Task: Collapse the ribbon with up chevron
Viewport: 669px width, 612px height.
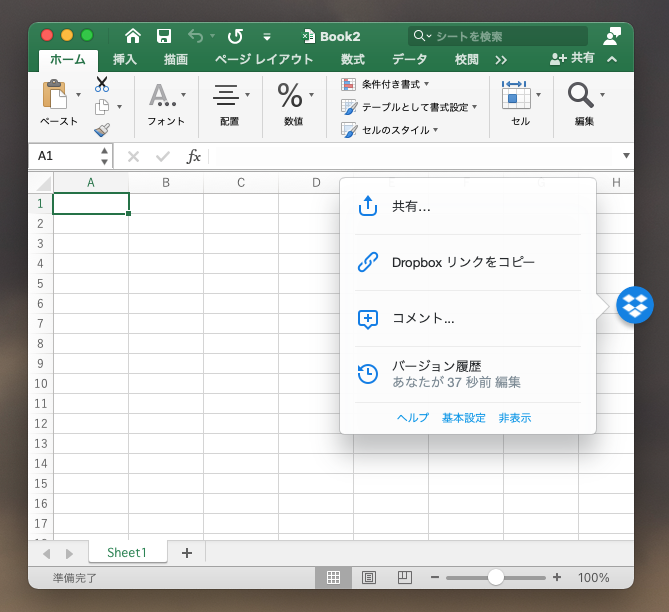Action: coord(612,59)
